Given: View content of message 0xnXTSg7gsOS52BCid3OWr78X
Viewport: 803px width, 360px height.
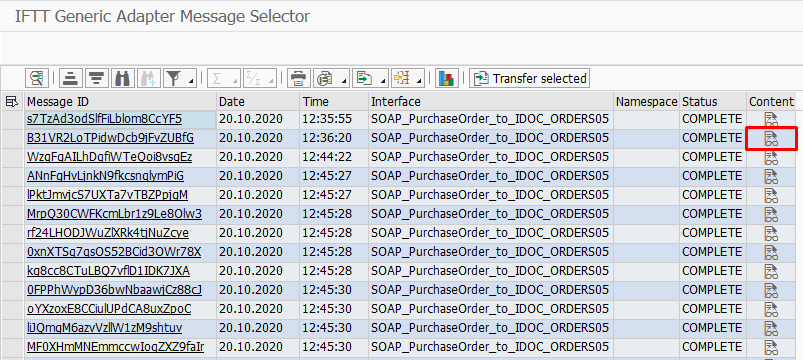Looking at the screenshot, I should coord(771,252).
